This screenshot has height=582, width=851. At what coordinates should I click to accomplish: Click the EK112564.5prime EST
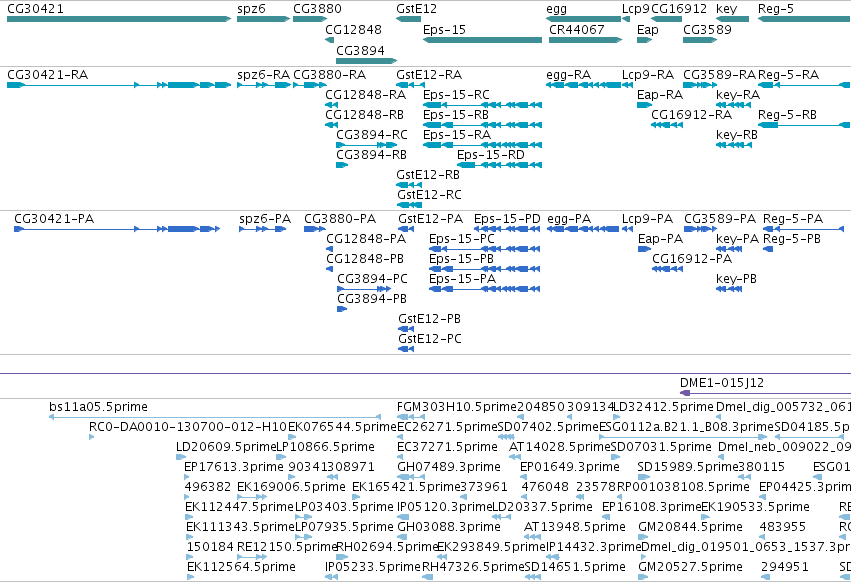pyautogui.click(x=190, y=578)
